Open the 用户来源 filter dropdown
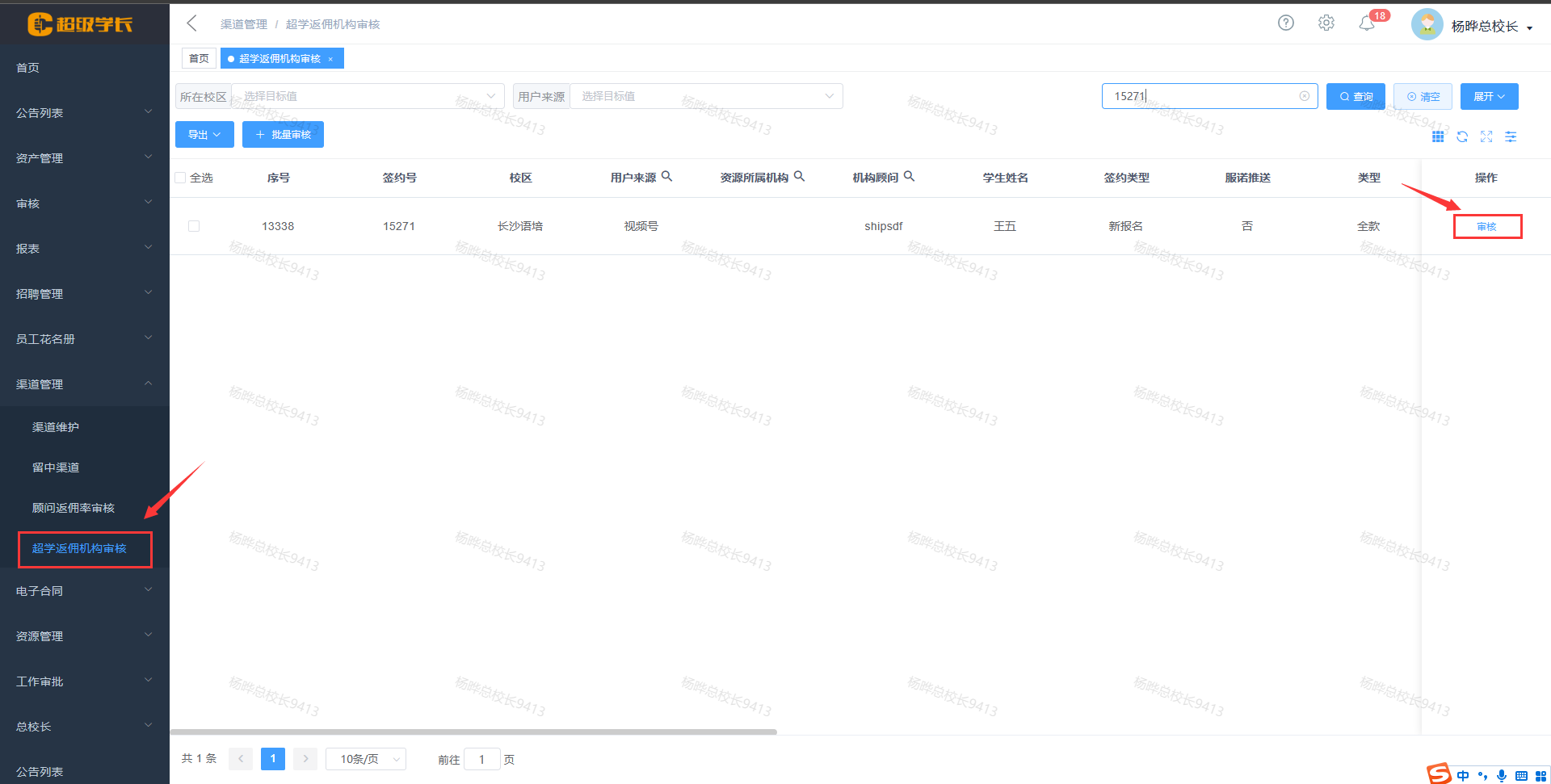1551x784 pixels. (x=706, y=96)
